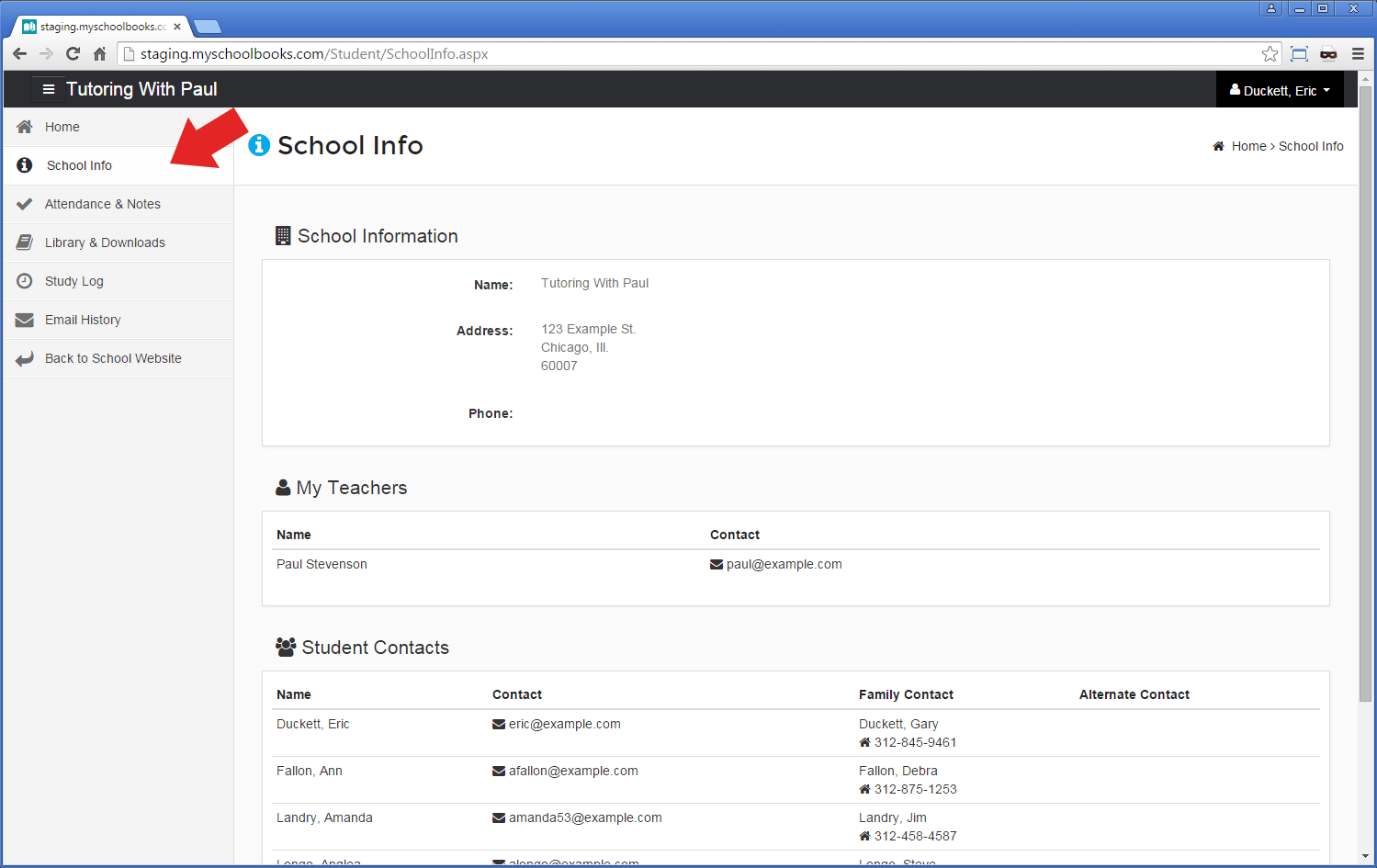Click the bookmark star in the address bar
The width and height of the screenshot is (1377, 868).
click(1270, 53)
